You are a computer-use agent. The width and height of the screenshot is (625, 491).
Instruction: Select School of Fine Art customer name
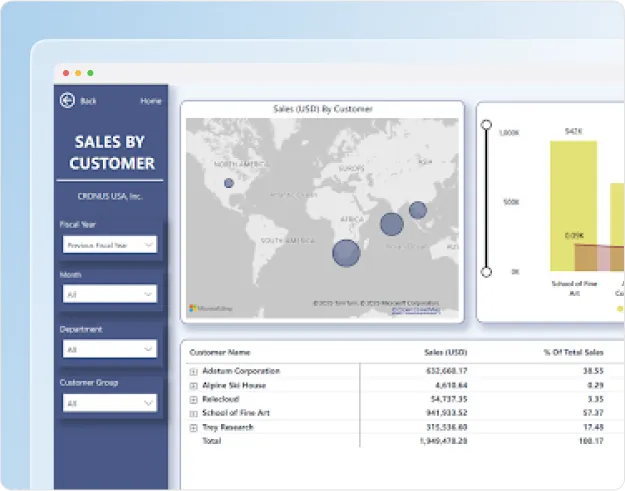click(236, 413)
